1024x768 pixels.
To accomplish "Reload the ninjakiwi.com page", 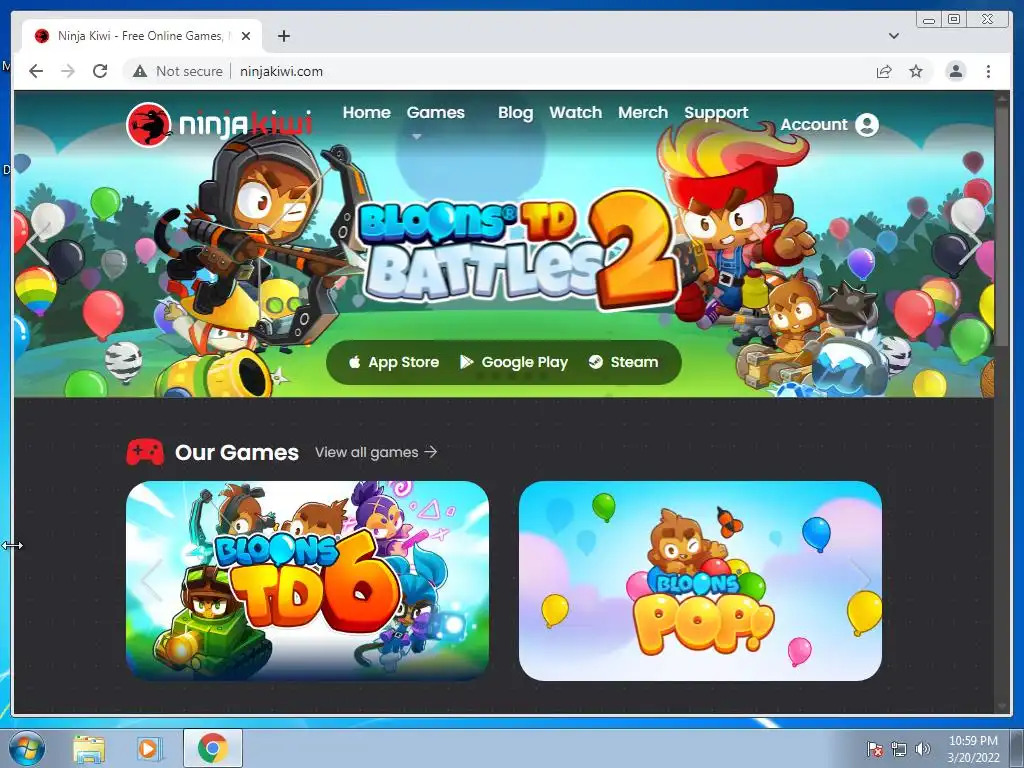I will [100, 71].
